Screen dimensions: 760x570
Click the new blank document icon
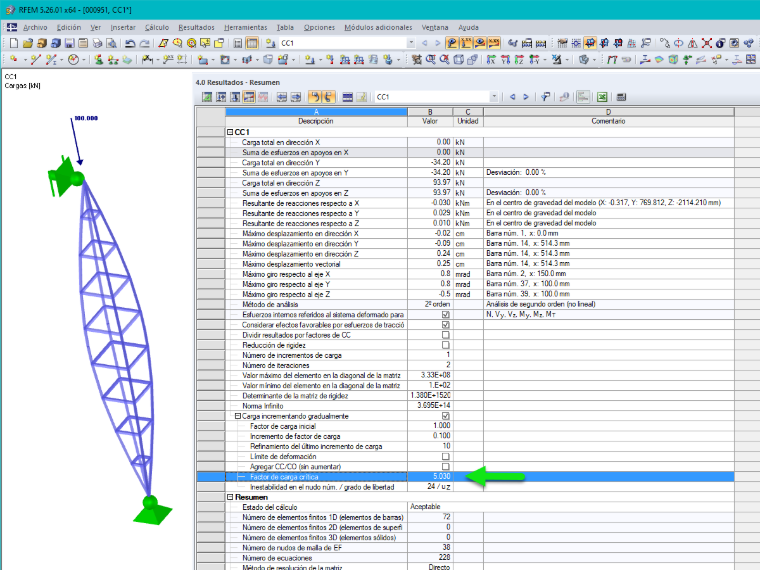tap(14, 43)
